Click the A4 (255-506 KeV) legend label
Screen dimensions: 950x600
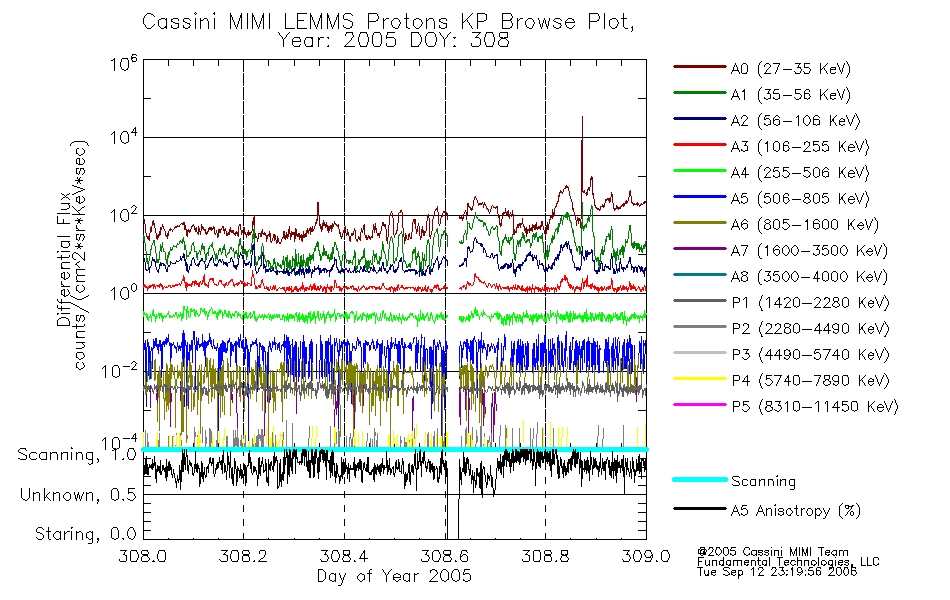pyautogui.click(x=800, y=173)
